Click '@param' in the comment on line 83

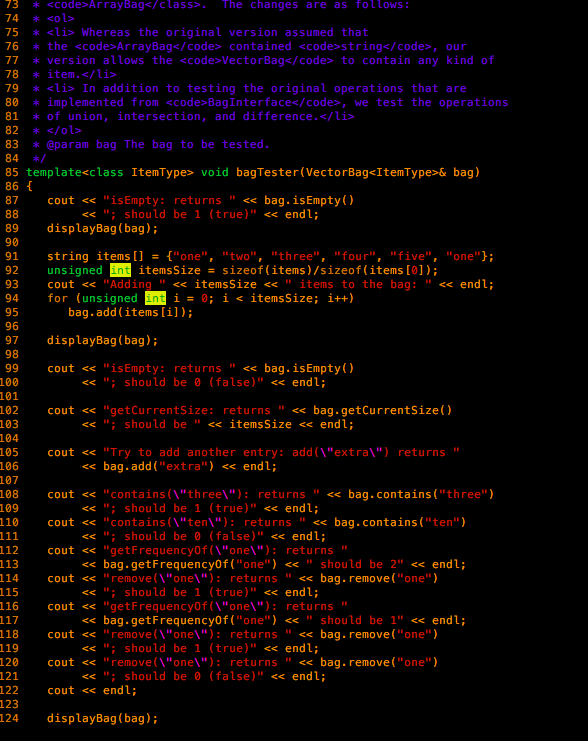(x=68, y=145)
